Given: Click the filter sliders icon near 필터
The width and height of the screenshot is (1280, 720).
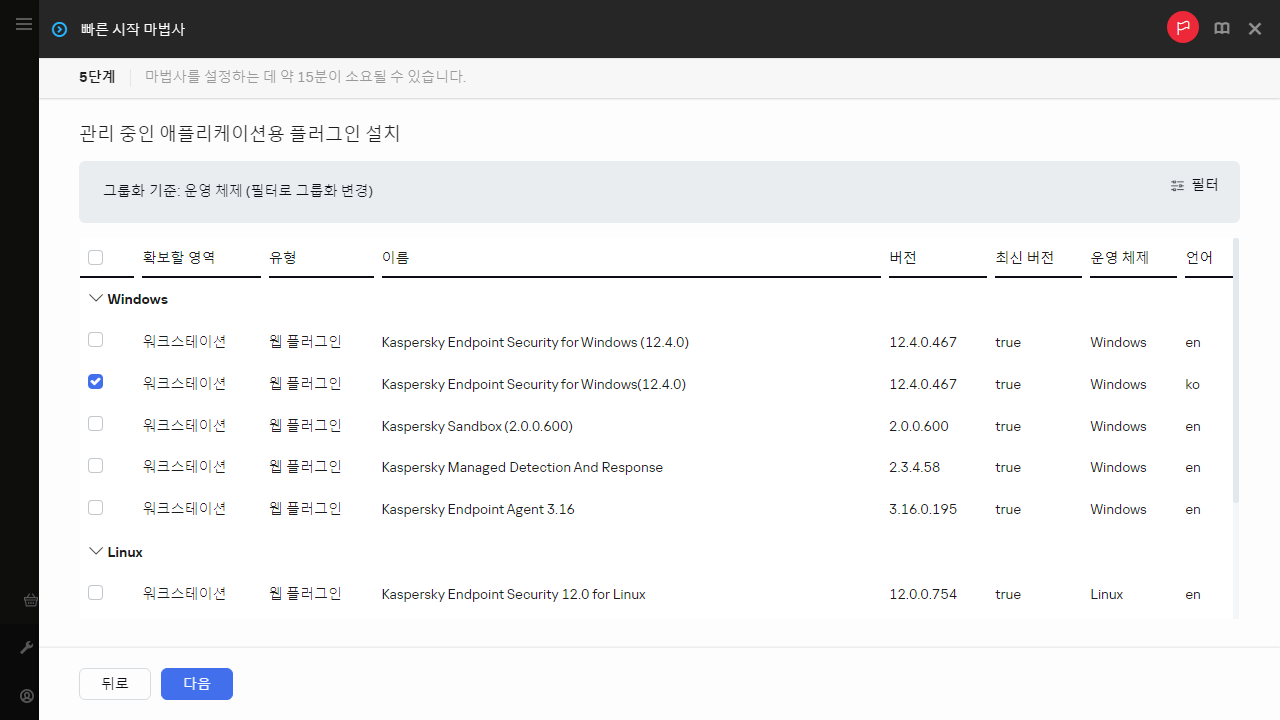Looking at the screenshot, I should click(x=1177, y=185).
